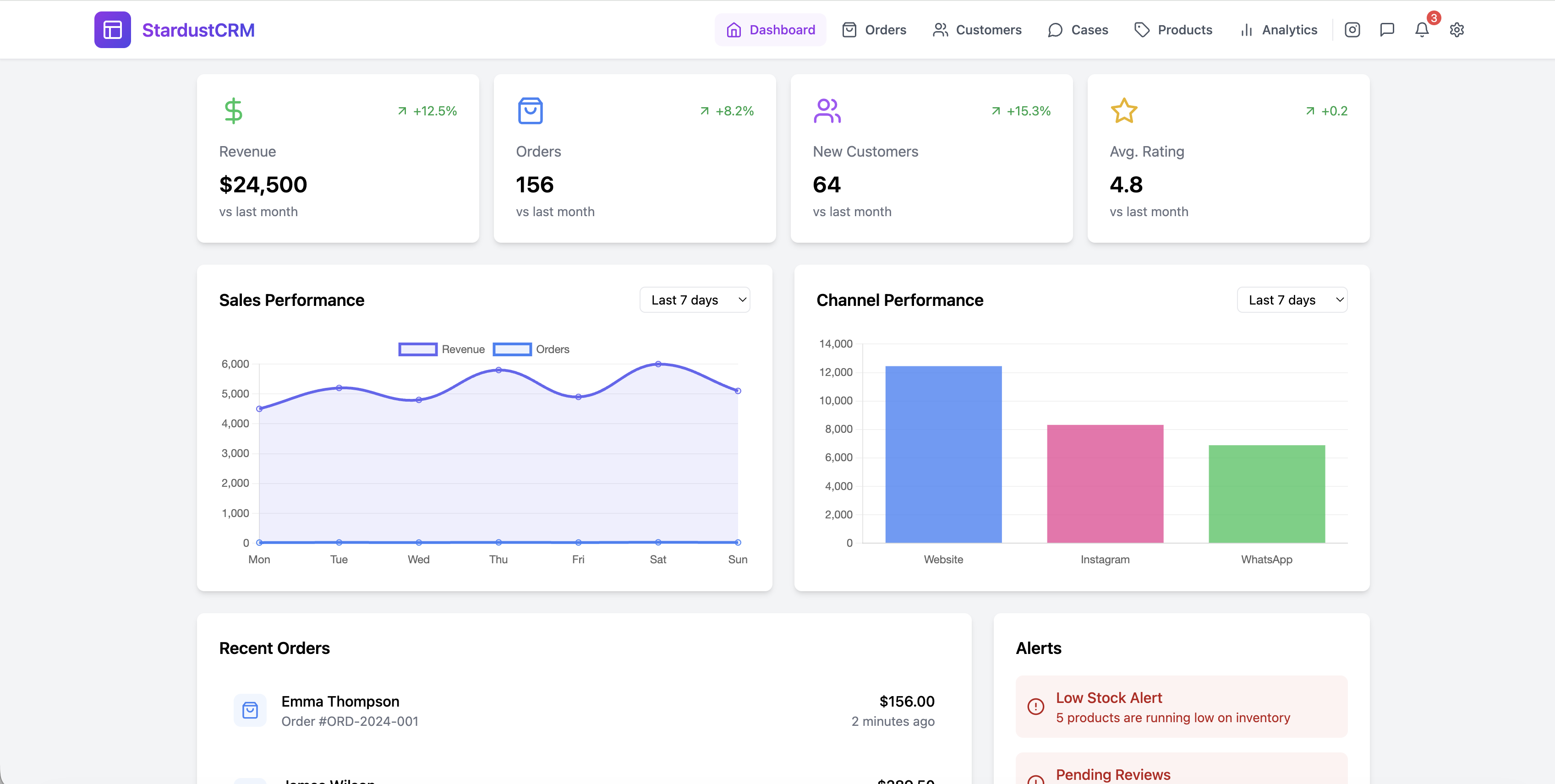Click the notification badge showing 3
Screen dimensions: 1555x784
[x=1434, y=18]
